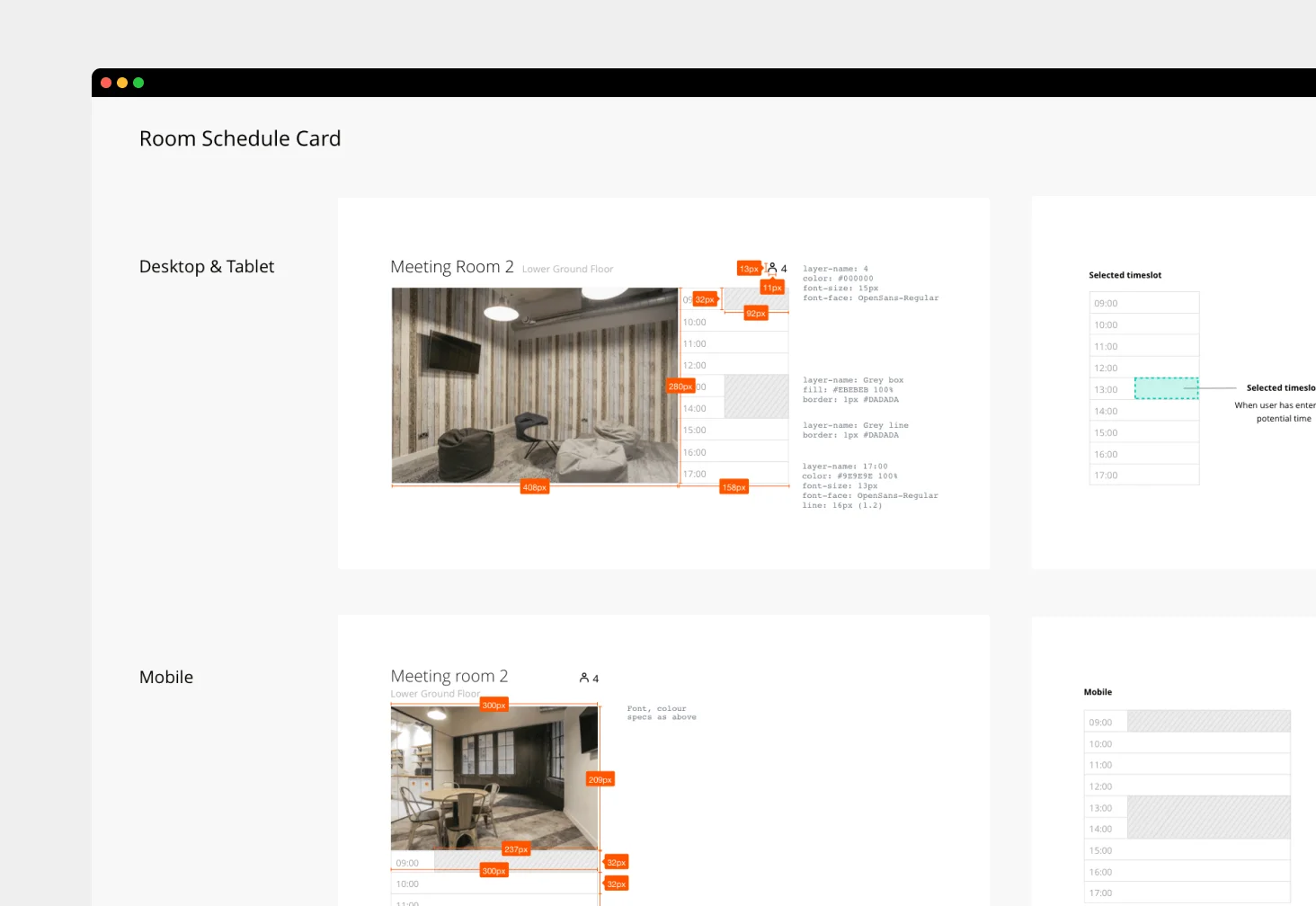Viewport: 1316px width, 906px height.
Task: Select the 11:00 row in desktop schedule
Action: click(x=734, y=343)
